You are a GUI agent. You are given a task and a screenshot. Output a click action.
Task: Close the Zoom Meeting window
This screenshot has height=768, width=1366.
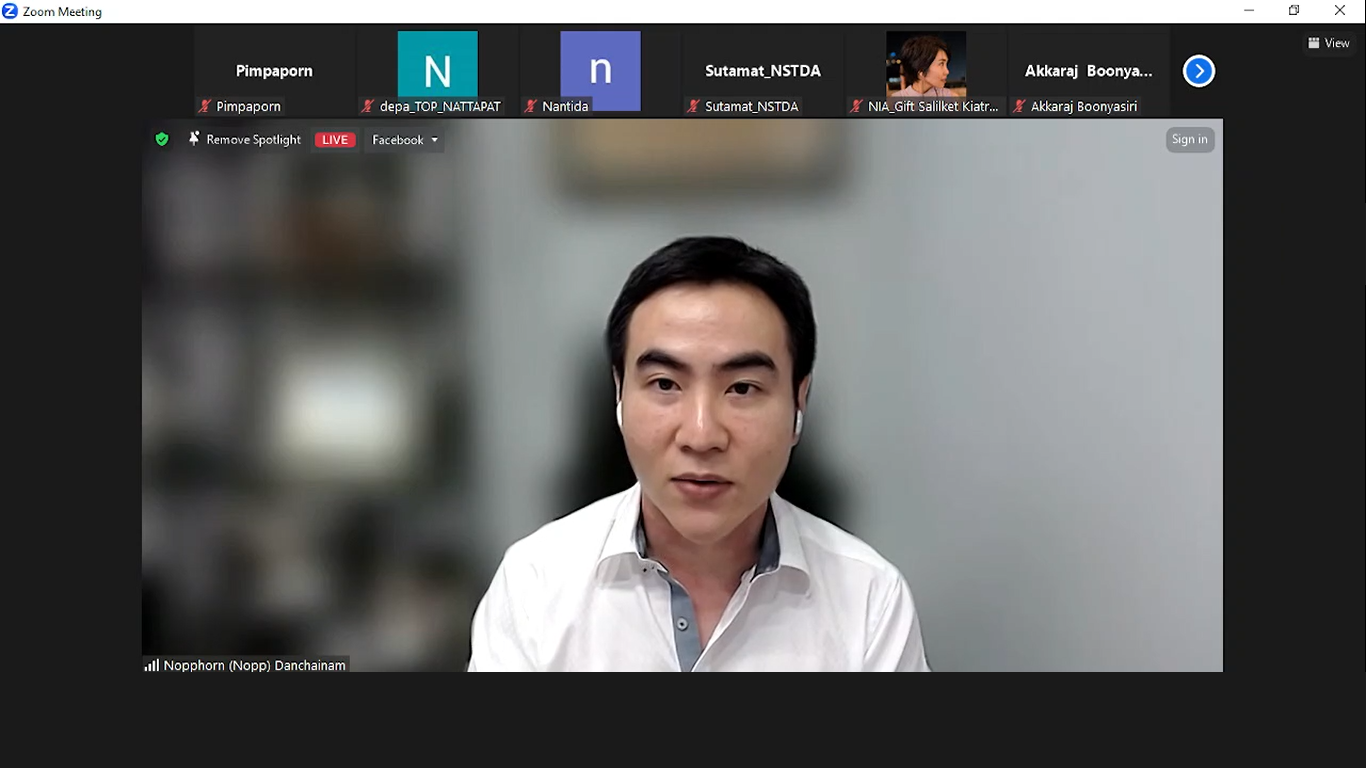pyautogui.click(x=1340, y=11)
